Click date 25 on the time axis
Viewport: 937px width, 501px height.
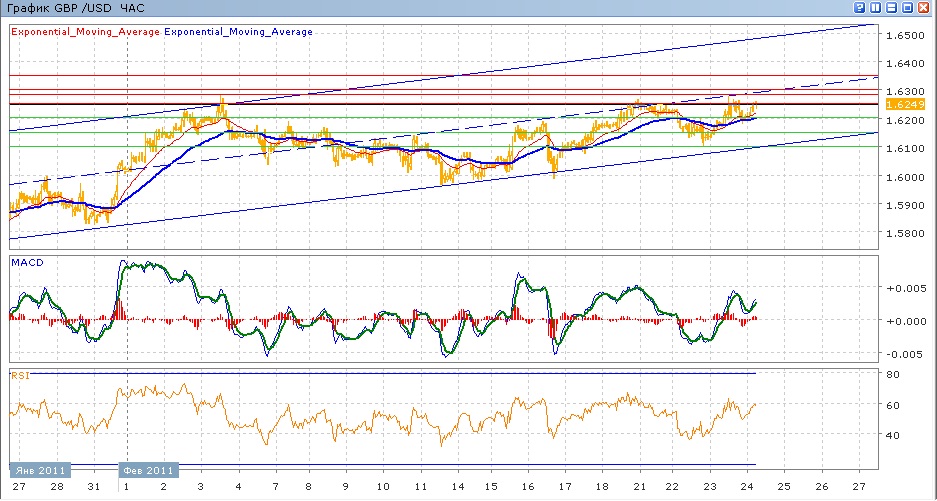click(784, 487)
